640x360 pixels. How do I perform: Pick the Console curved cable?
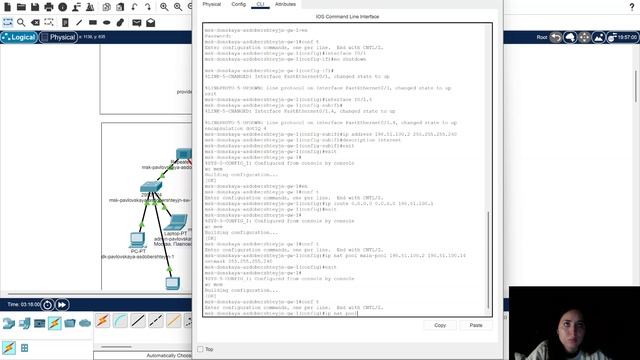point(120,321)
